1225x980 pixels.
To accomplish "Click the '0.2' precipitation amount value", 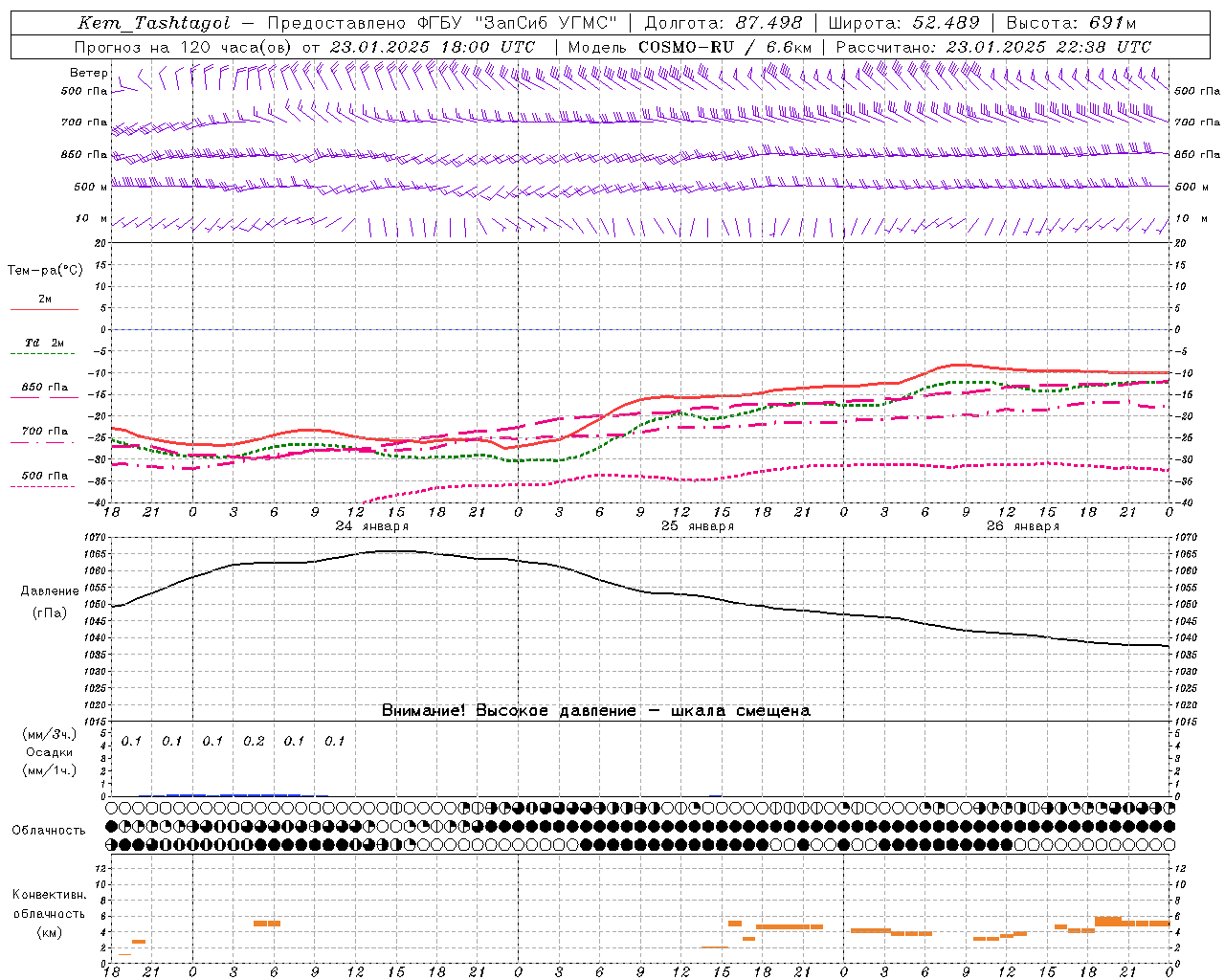I will coord(254,742).
